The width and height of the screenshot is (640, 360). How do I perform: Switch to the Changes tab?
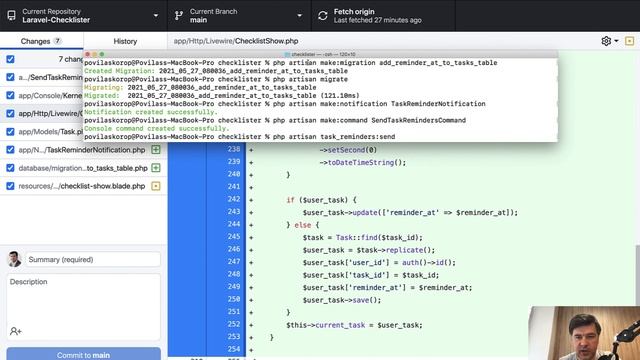click(41, 41)
